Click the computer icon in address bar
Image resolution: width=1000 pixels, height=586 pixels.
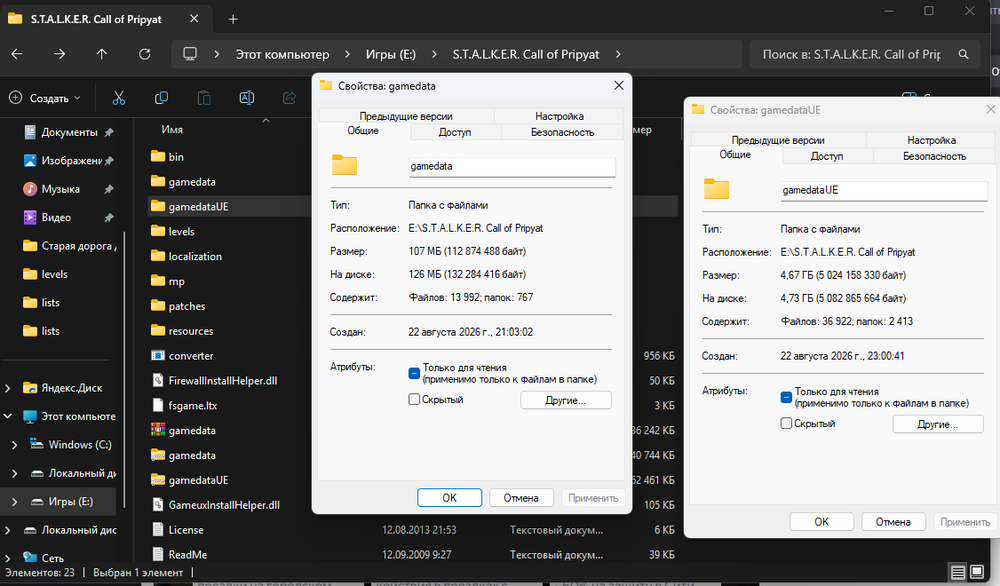point(190,54)
